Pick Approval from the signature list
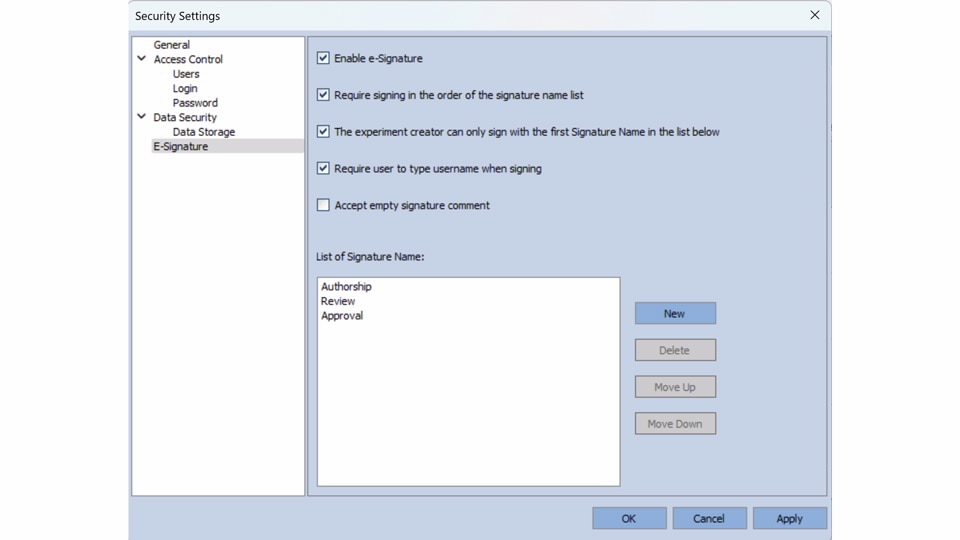Screen dimensions: 960x540 click(x=342, y=316)
